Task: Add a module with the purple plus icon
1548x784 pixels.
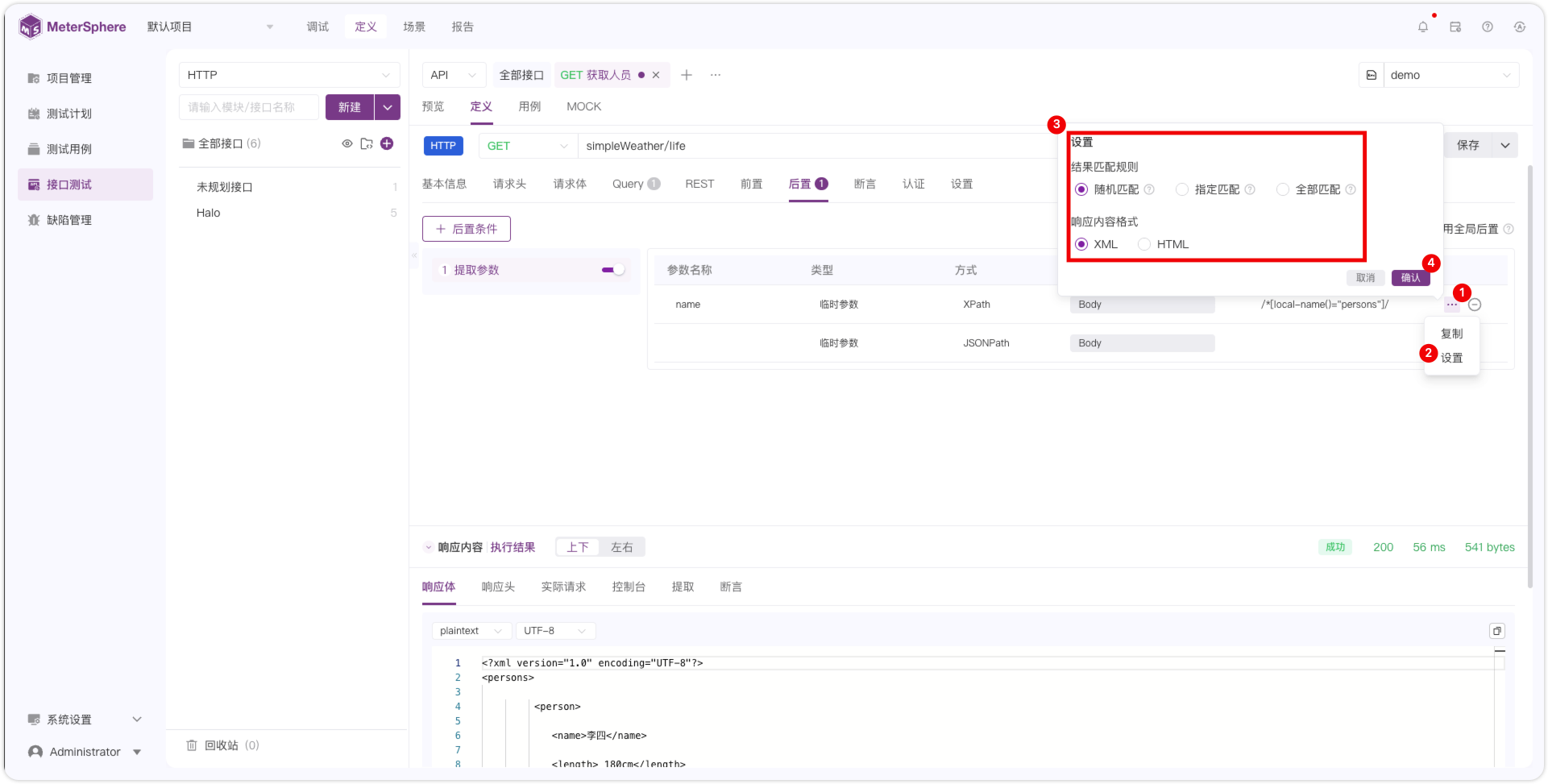Action: click(x=387, y=143)
